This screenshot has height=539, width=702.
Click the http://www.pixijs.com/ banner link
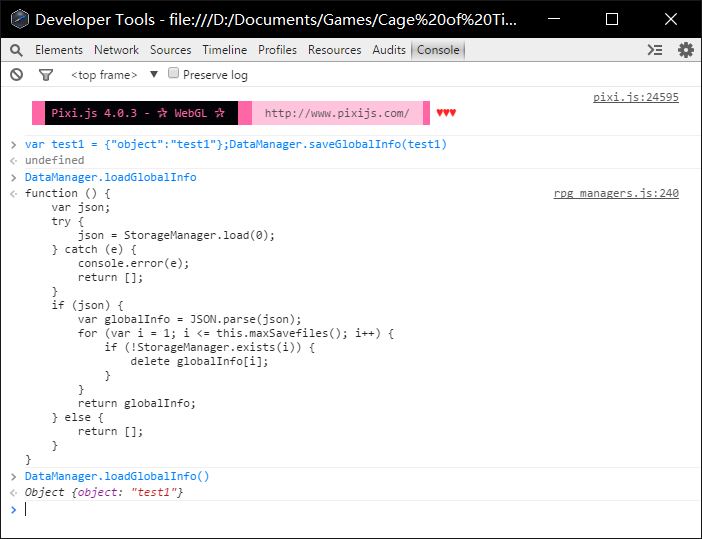(x=337, y=113)
